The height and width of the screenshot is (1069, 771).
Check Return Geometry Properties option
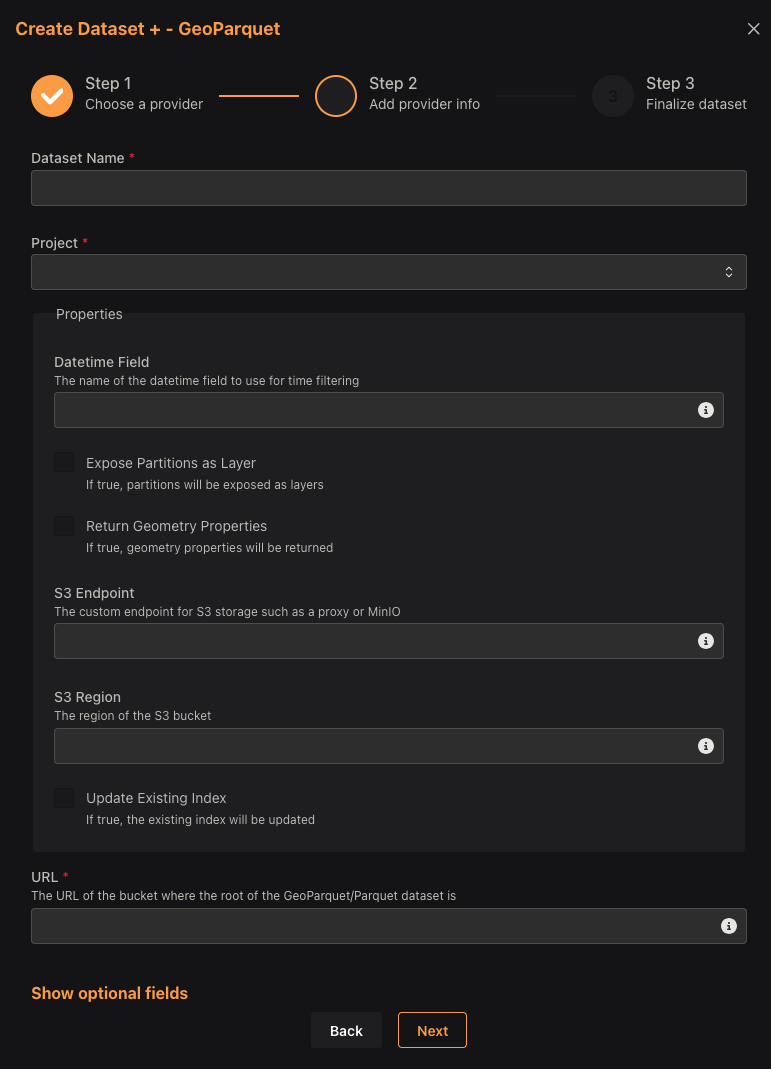[x=64, y=526]
